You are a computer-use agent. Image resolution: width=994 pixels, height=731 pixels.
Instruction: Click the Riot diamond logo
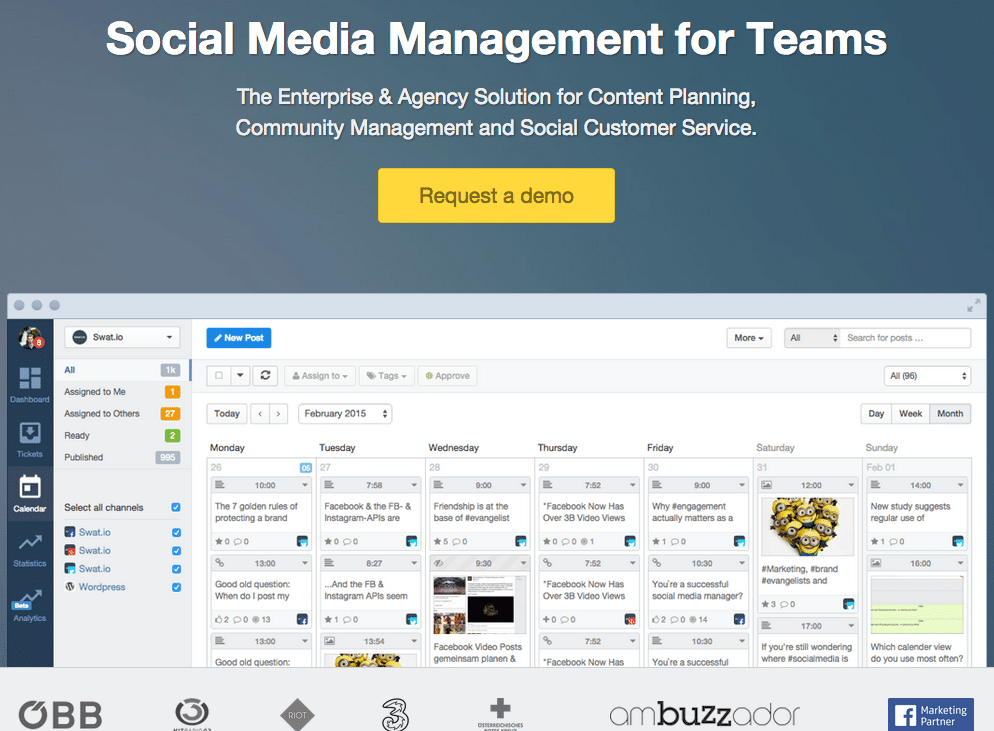[x=297, y=715]
